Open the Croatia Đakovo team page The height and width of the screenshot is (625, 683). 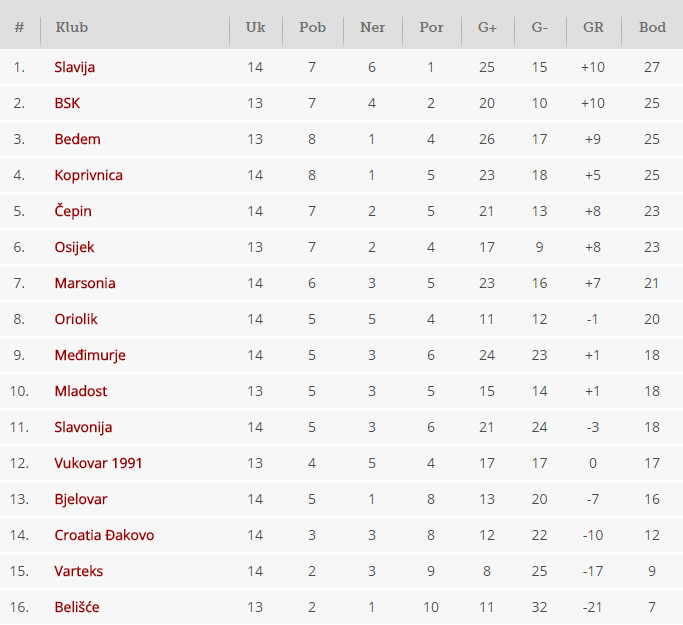click(x=104, y=535)
